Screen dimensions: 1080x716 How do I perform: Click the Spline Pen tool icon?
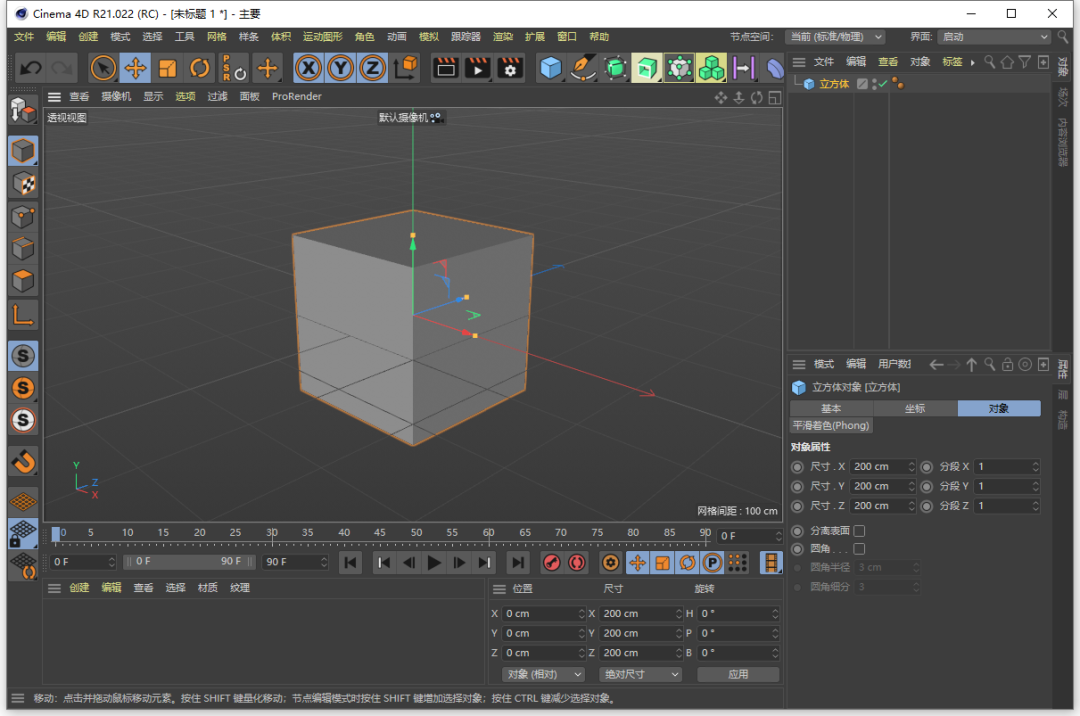coord(582,68)
